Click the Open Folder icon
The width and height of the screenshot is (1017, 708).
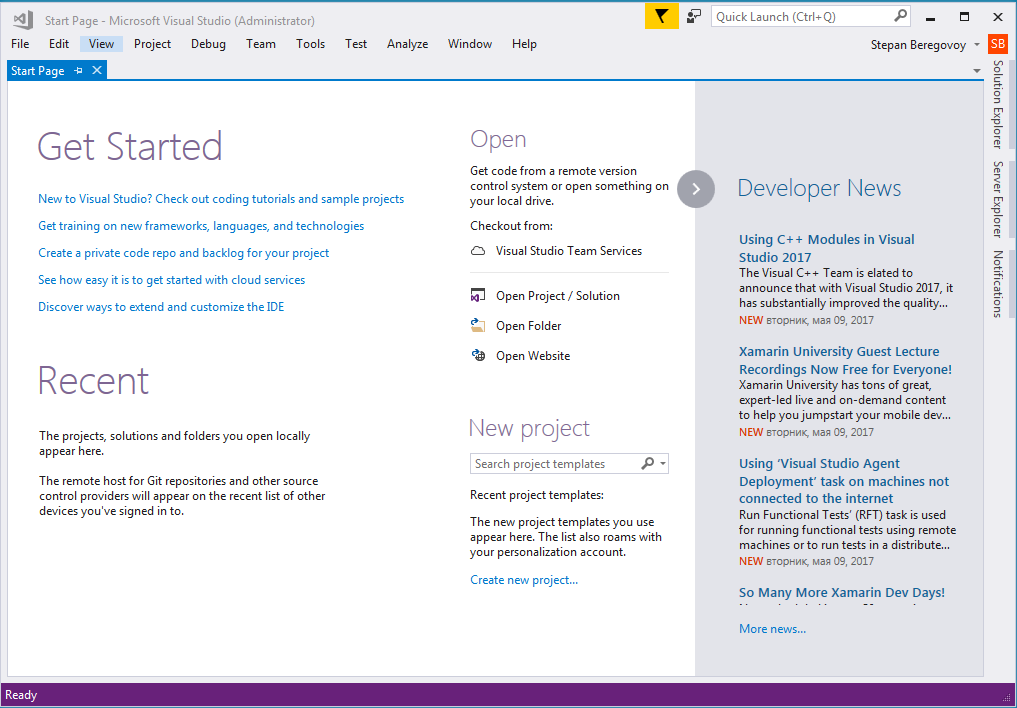click(x=478, y=326)
